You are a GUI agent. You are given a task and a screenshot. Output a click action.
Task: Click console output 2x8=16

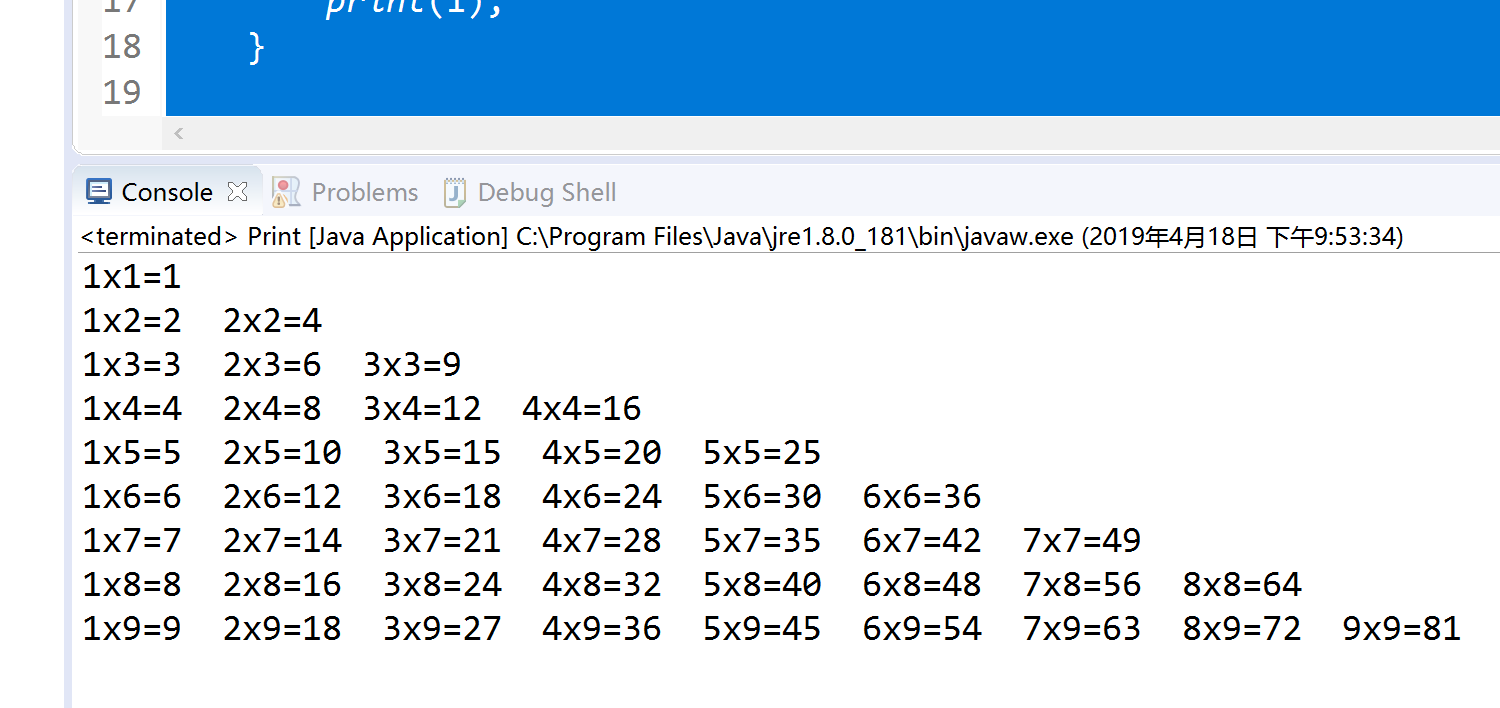coord(283,585)
